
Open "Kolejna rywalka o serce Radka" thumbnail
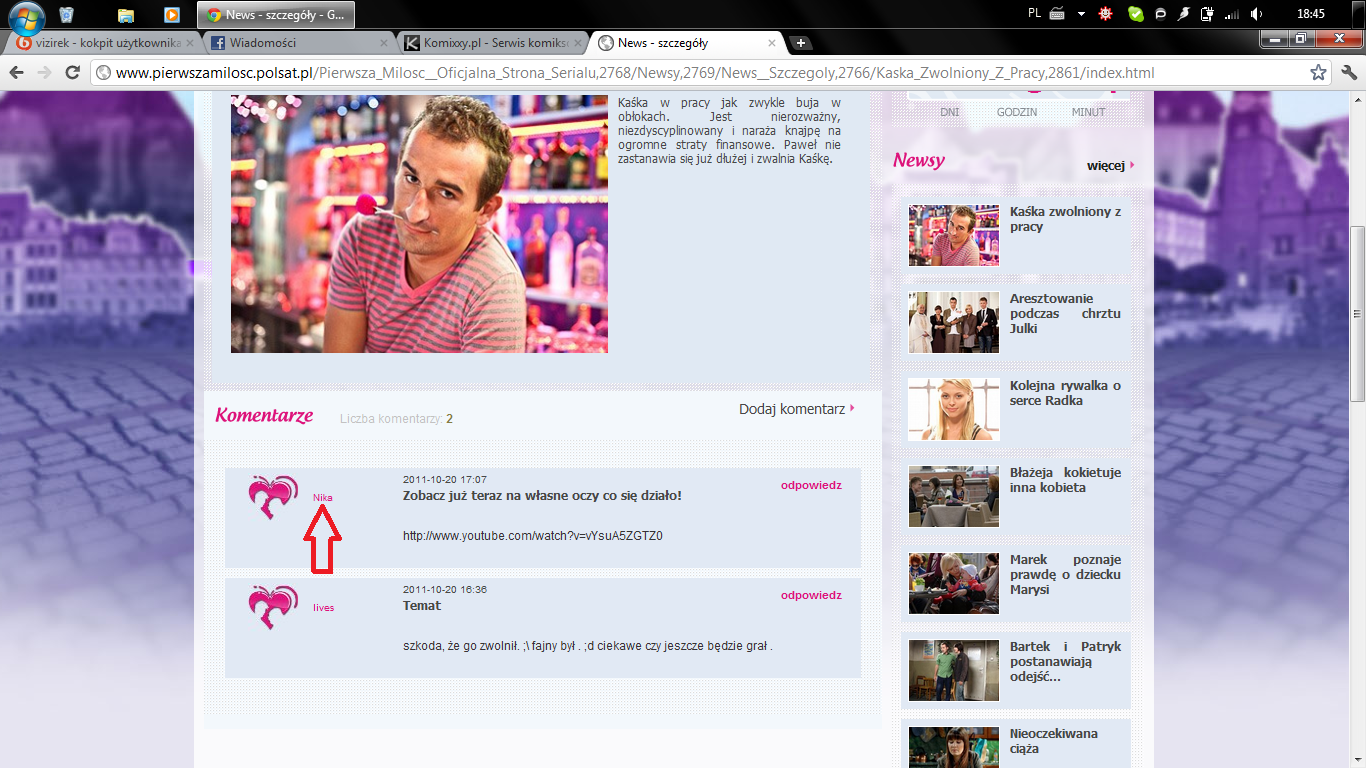(x=953, y=409)
